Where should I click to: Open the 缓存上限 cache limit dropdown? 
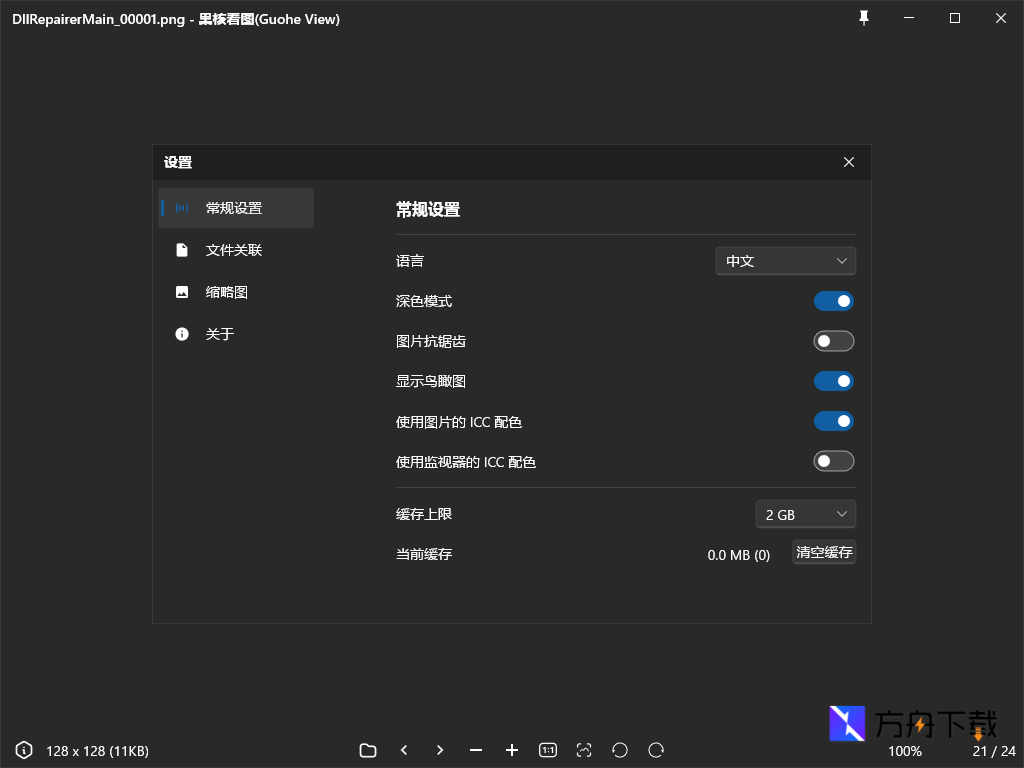(806, 513)
